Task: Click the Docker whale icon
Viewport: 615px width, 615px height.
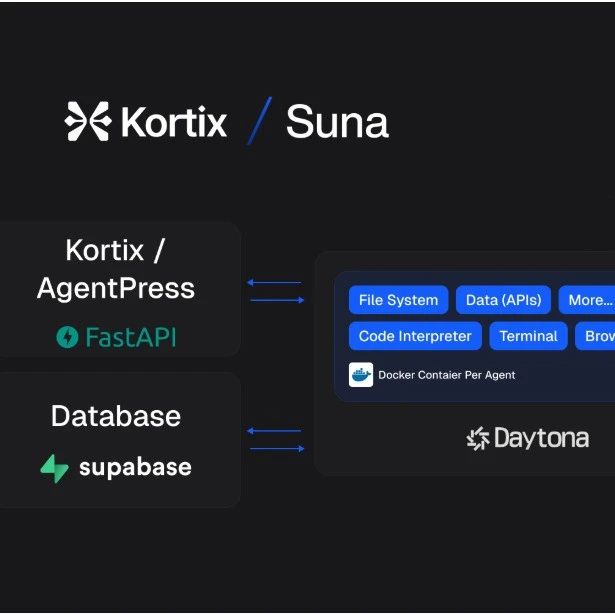Action: tap(361, 375)
